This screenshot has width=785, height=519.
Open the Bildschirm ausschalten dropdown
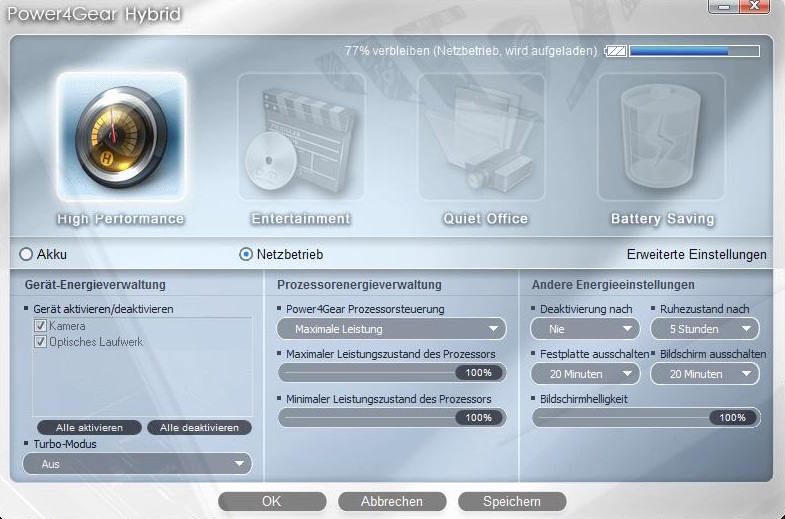705,374
